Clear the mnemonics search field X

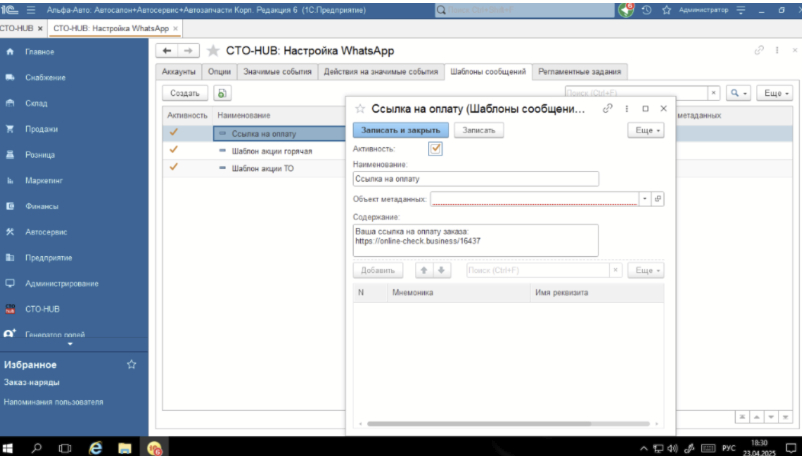pos(615,270)
